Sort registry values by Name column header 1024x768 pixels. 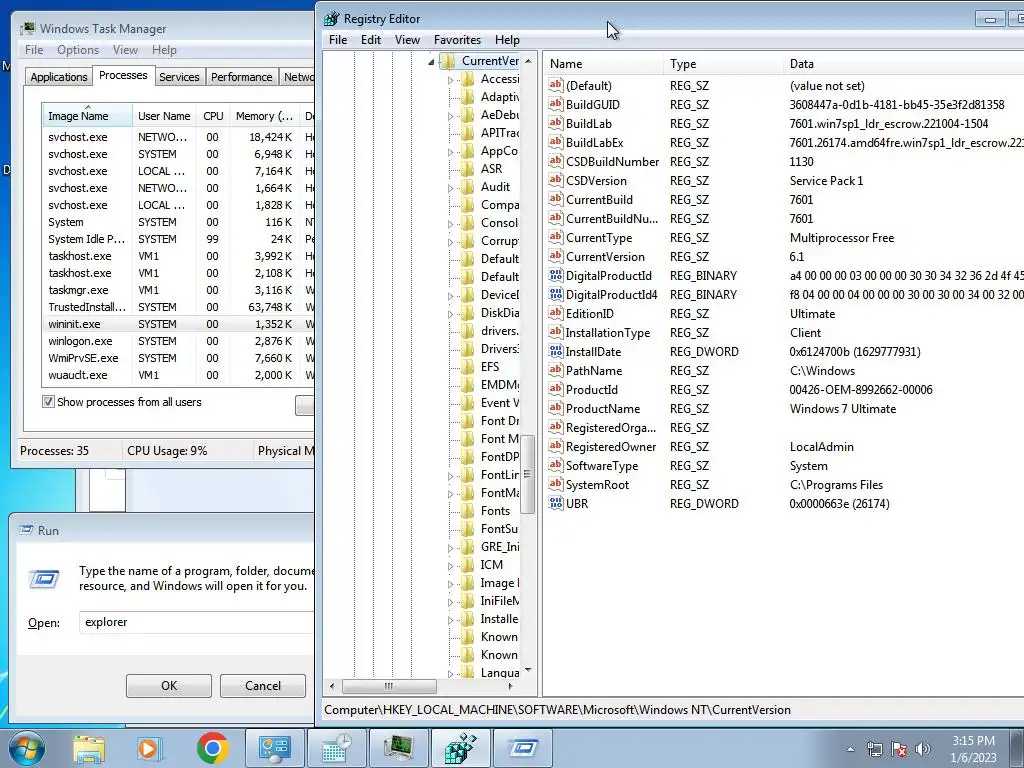click(603, 64)
